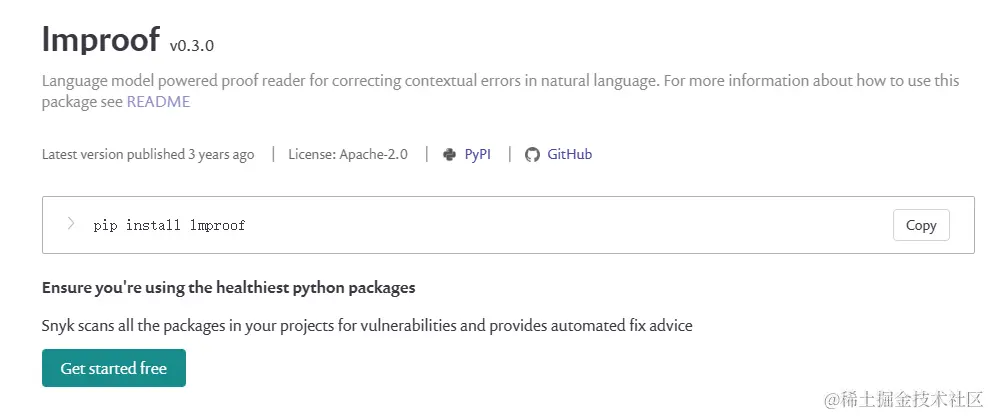The image size is (990, 416).
Task: Click the lmproof package title
Action: pos(100,39)
